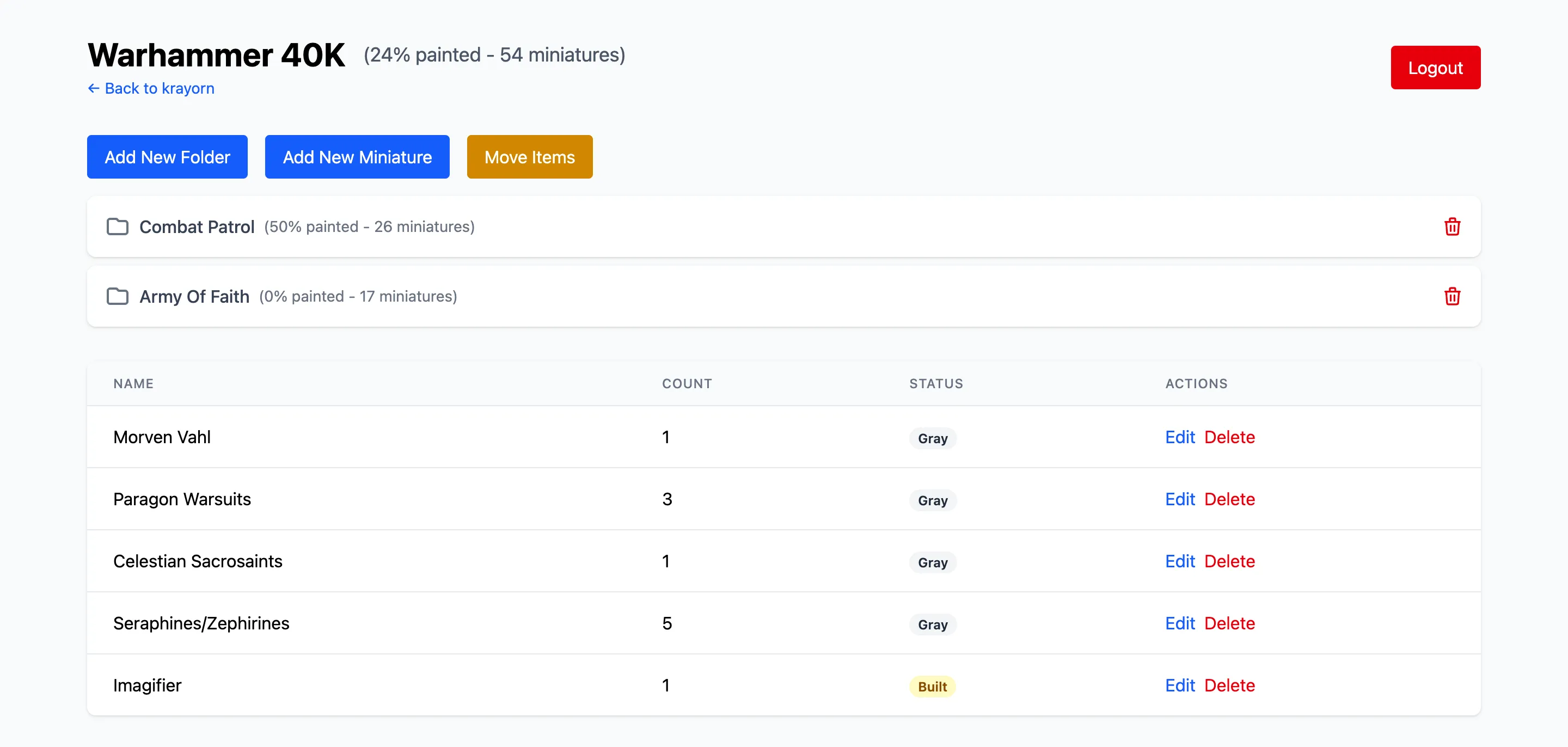The width and height of the screenshot is (1568, 747).
Task: Delete the Combat Patrol folder via trash icon
Action: coord(1451,226)
